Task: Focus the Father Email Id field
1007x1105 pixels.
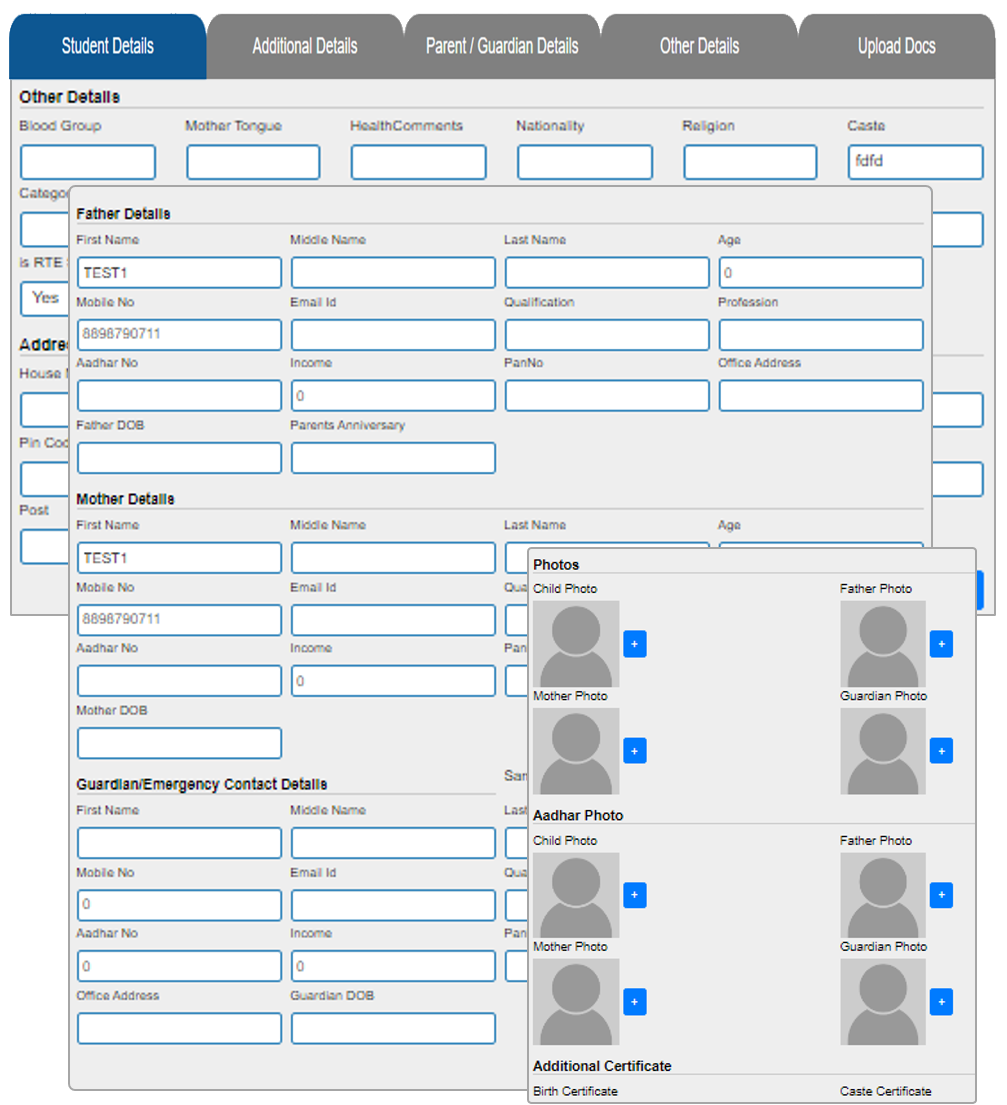Action: [393, 335]
